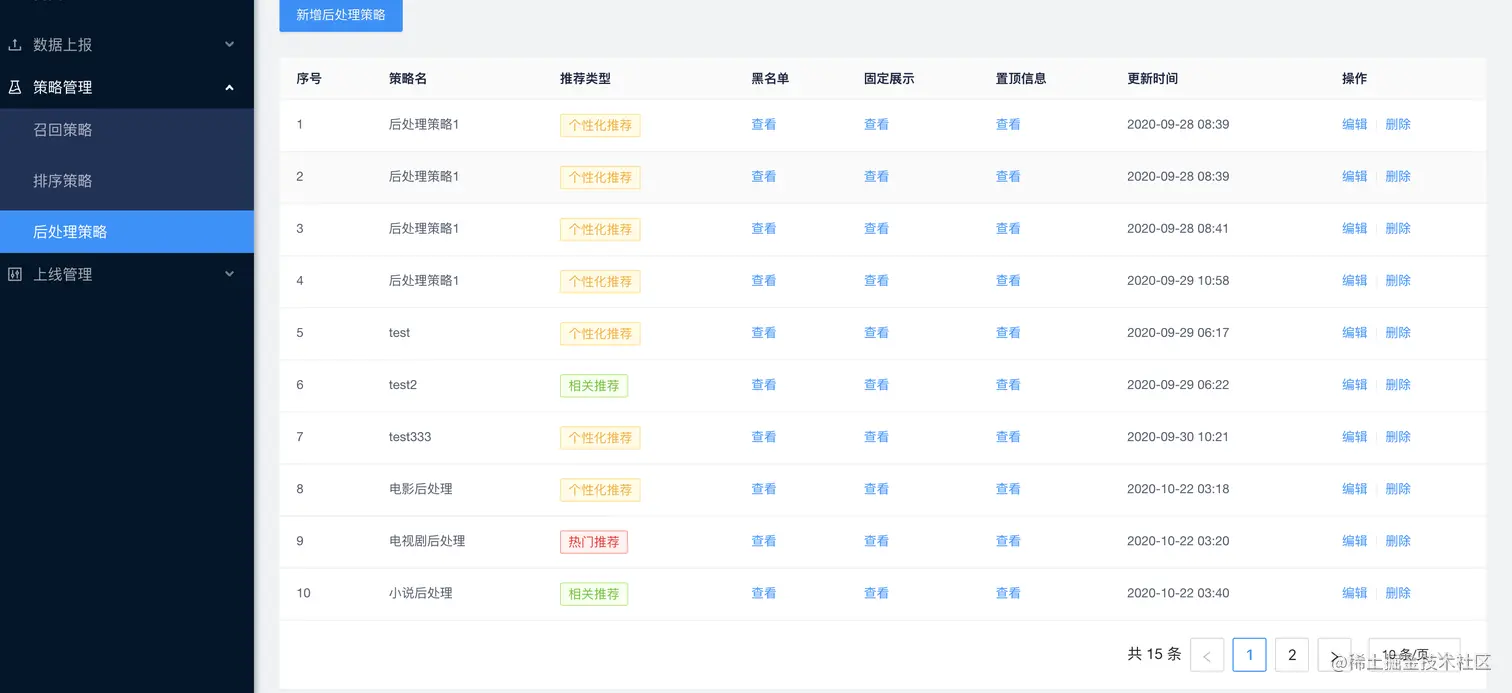This screenshot has width=1512, height=693.
Task: View 固定展示 for test2 row
Action: tap(876, 385)
